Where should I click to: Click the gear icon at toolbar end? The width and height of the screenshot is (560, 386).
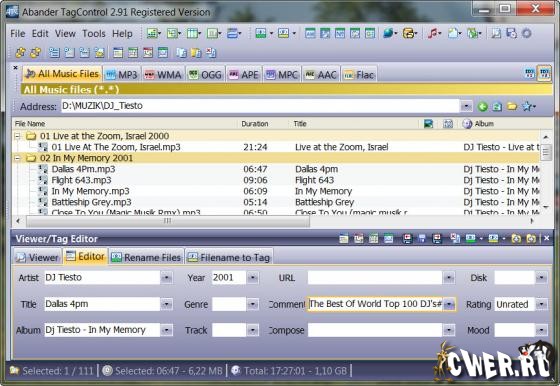[526, 34]
